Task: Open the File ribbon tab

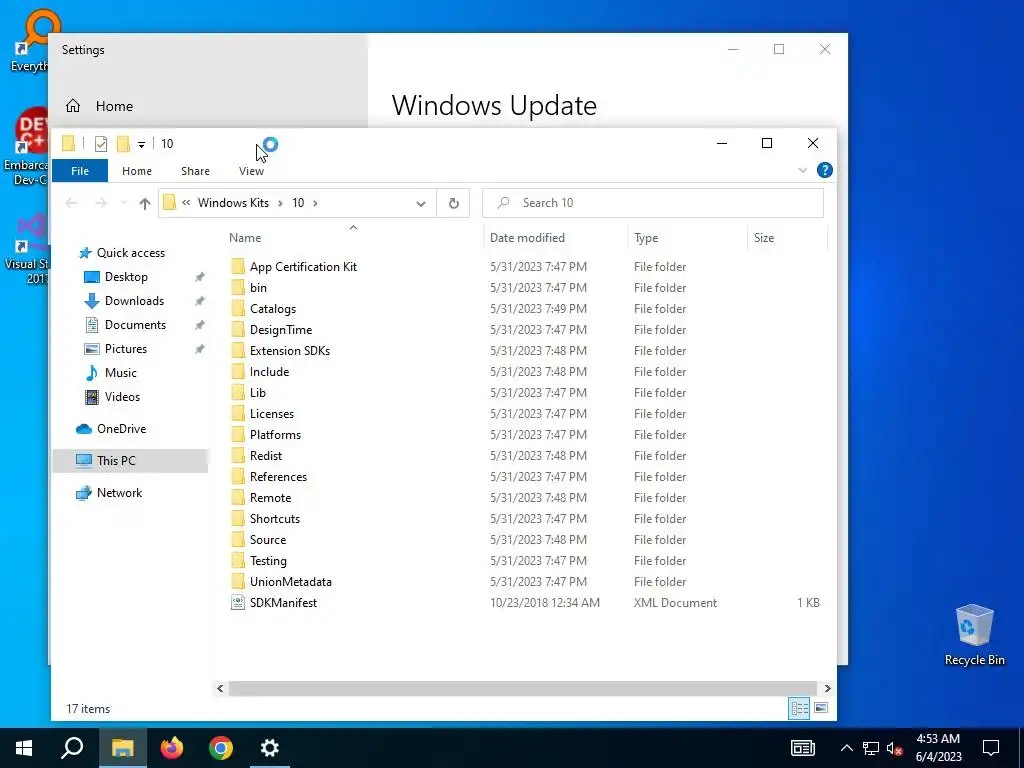Action: click(80, 170)
